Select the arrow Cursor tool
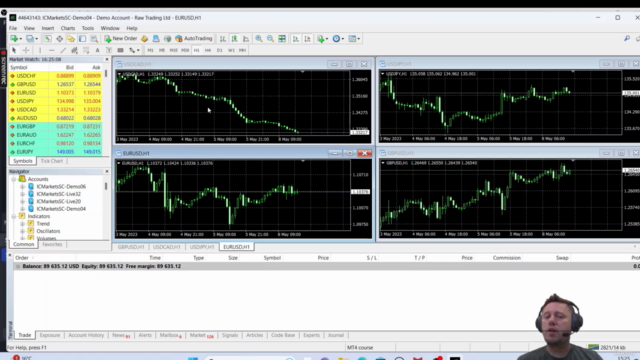The image size is (640, 360). coord(14,50)
